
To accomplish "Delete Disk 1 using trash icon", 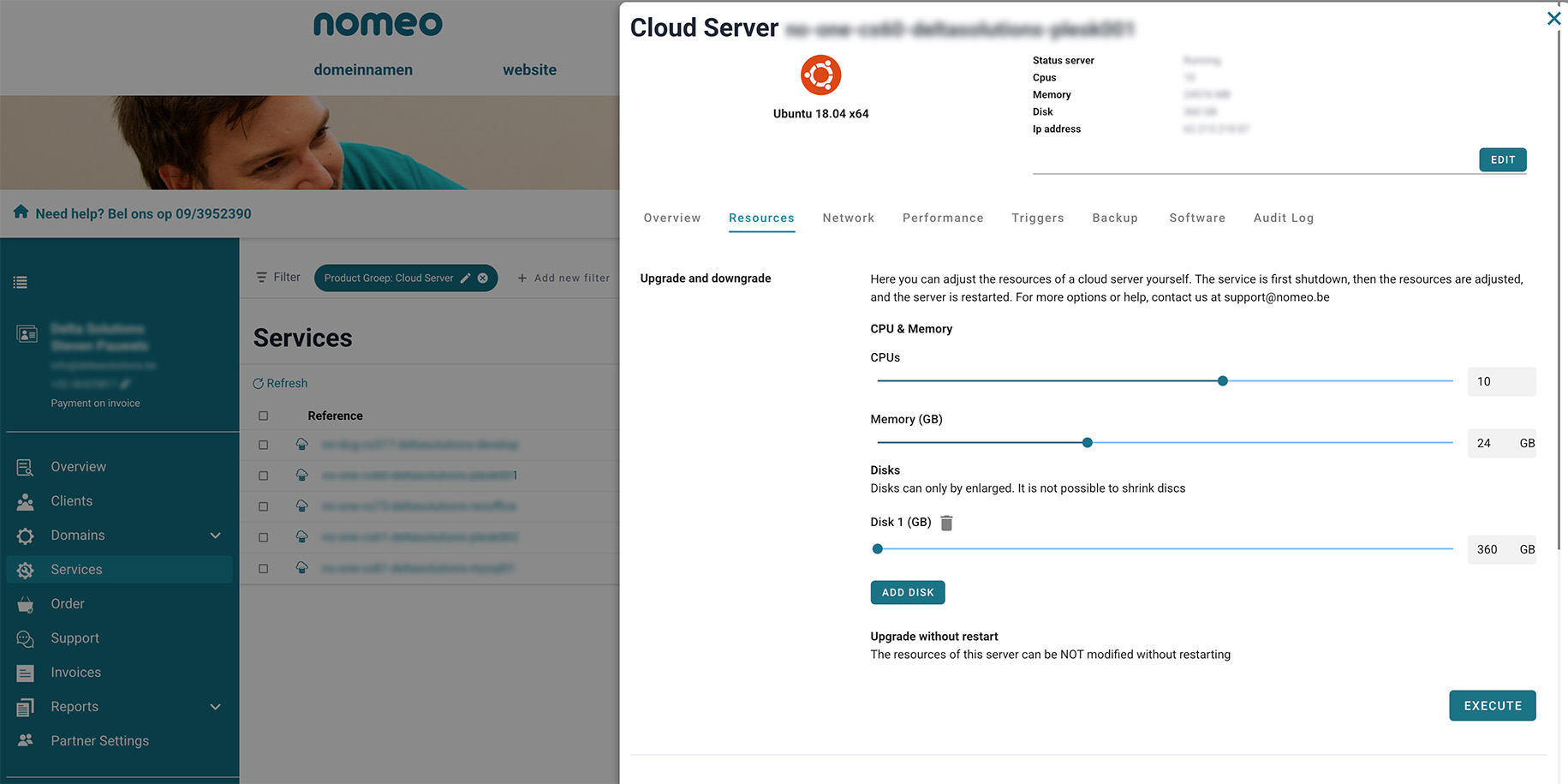I will tap(946, 523).
